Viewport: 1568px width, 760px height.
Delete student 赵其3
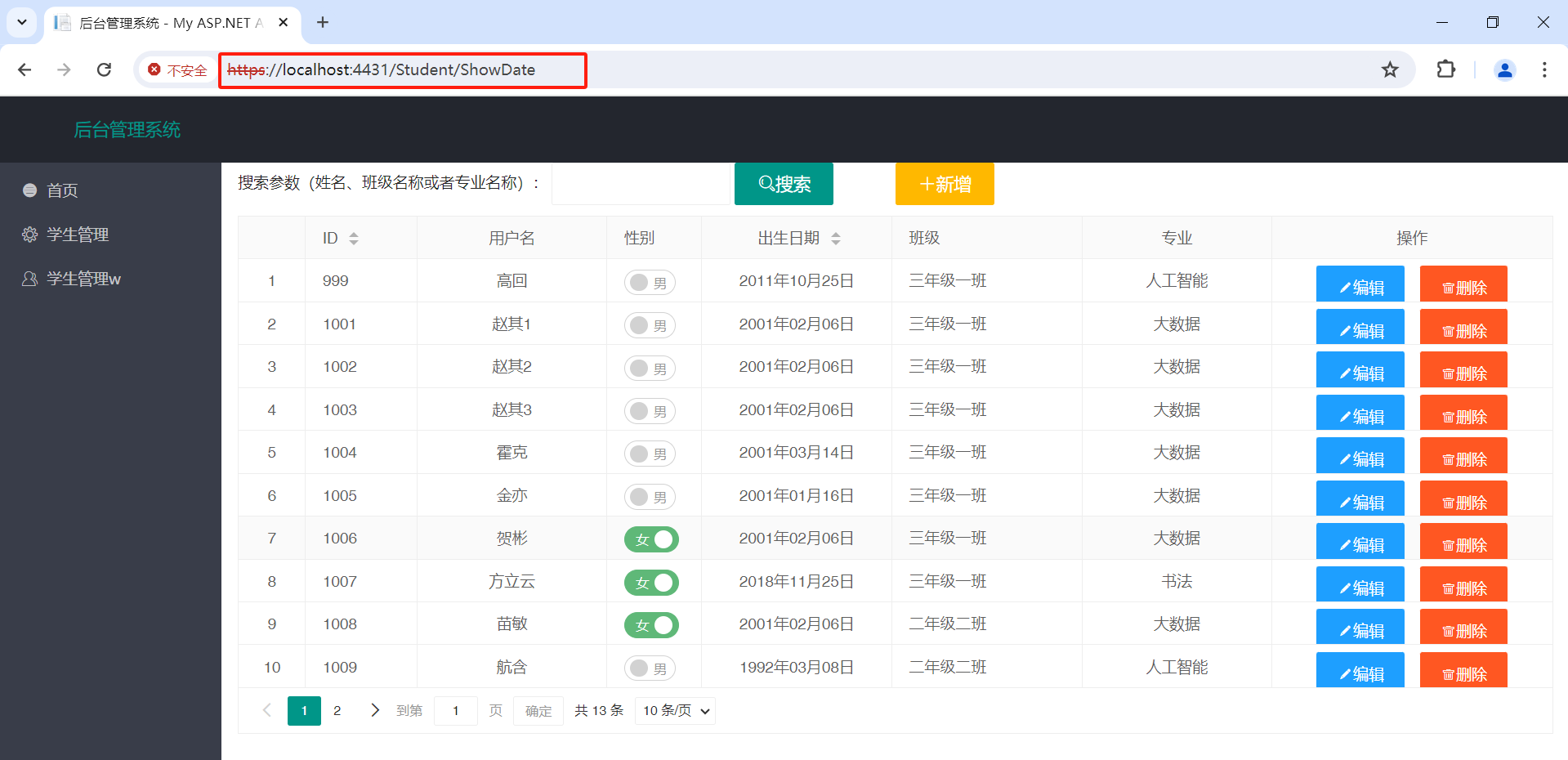click(x=1463, y=413)
